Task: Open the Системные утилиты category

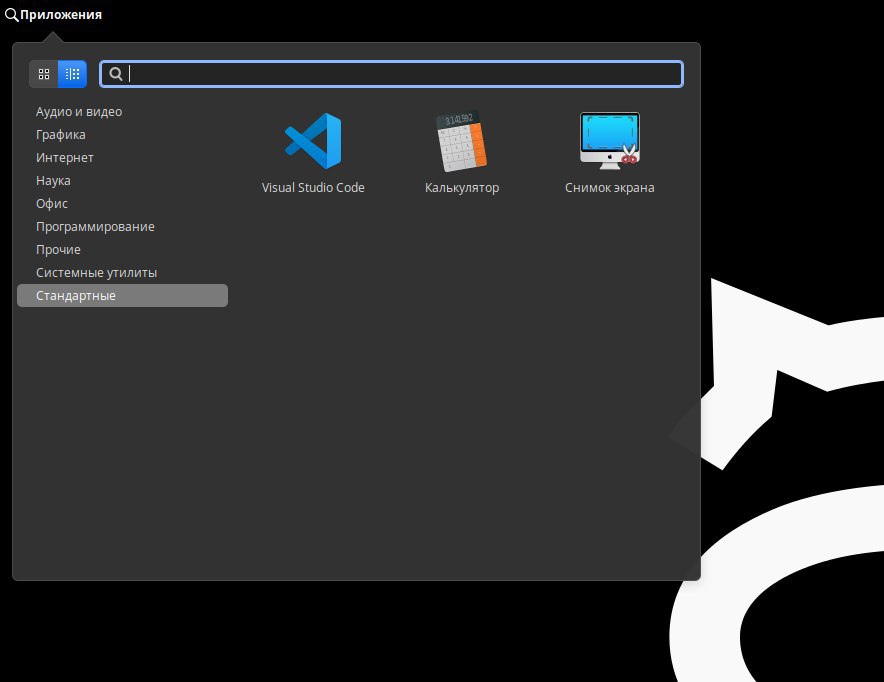Action: [x=122, y=273]
